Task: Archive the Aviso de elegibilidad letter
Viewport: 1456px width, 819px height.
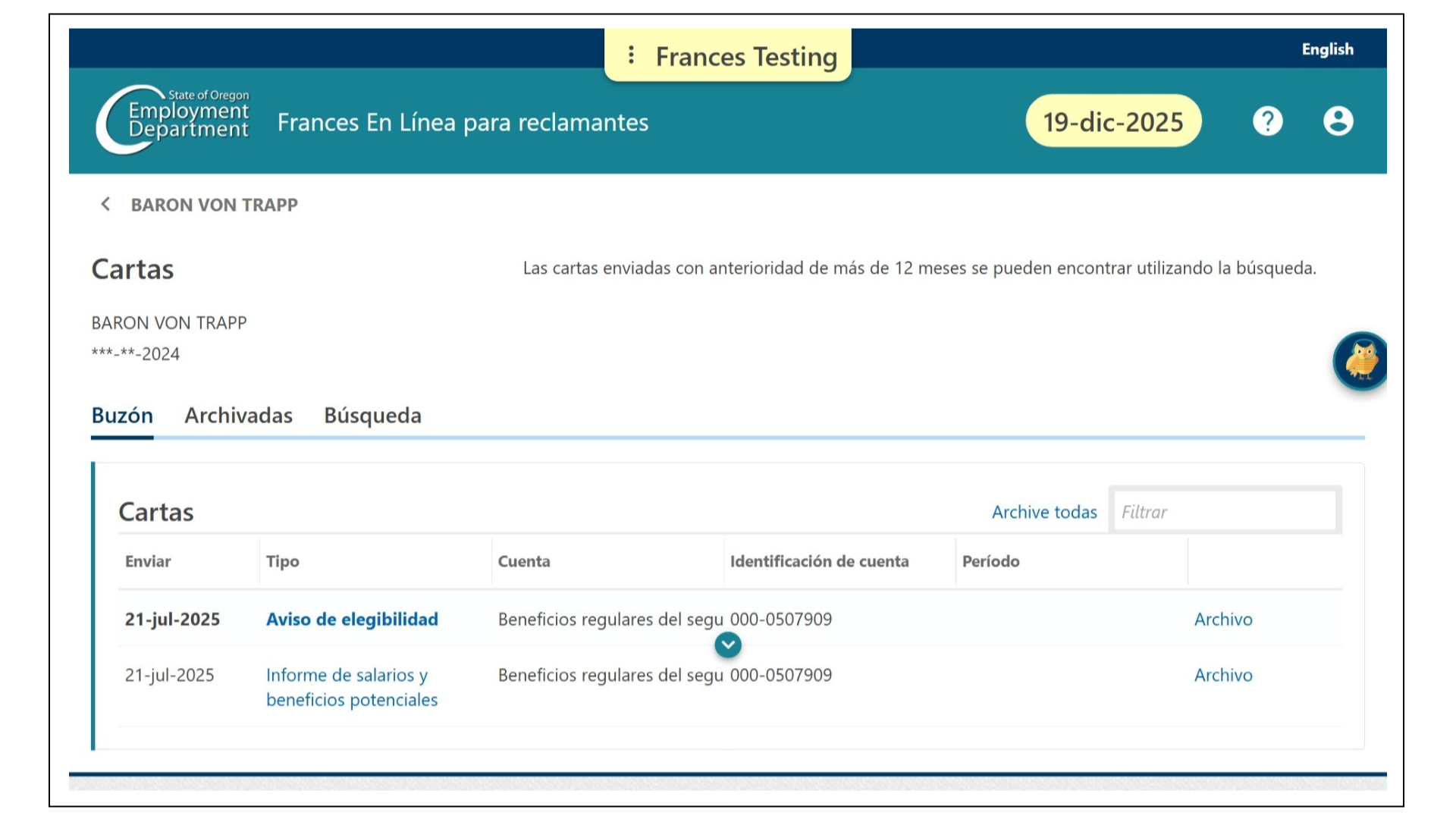Action: 1223,620
